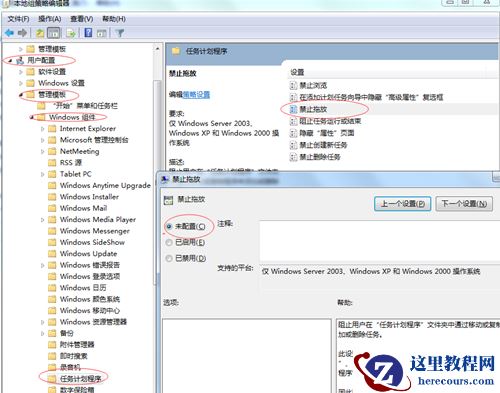The image size is (500, 393).
Task: Open the 帮助(H) menu
Action: (x=114, y=19)
